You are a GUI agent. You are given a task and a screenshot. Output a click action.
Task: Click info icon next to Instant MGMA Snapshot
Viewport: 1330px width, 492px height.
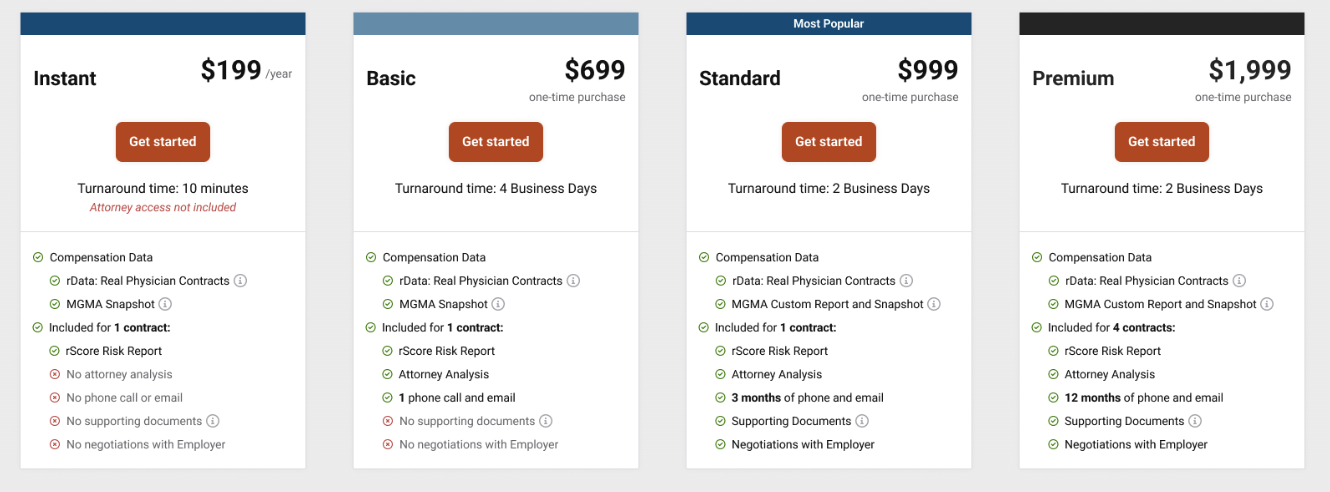point(166,304)
